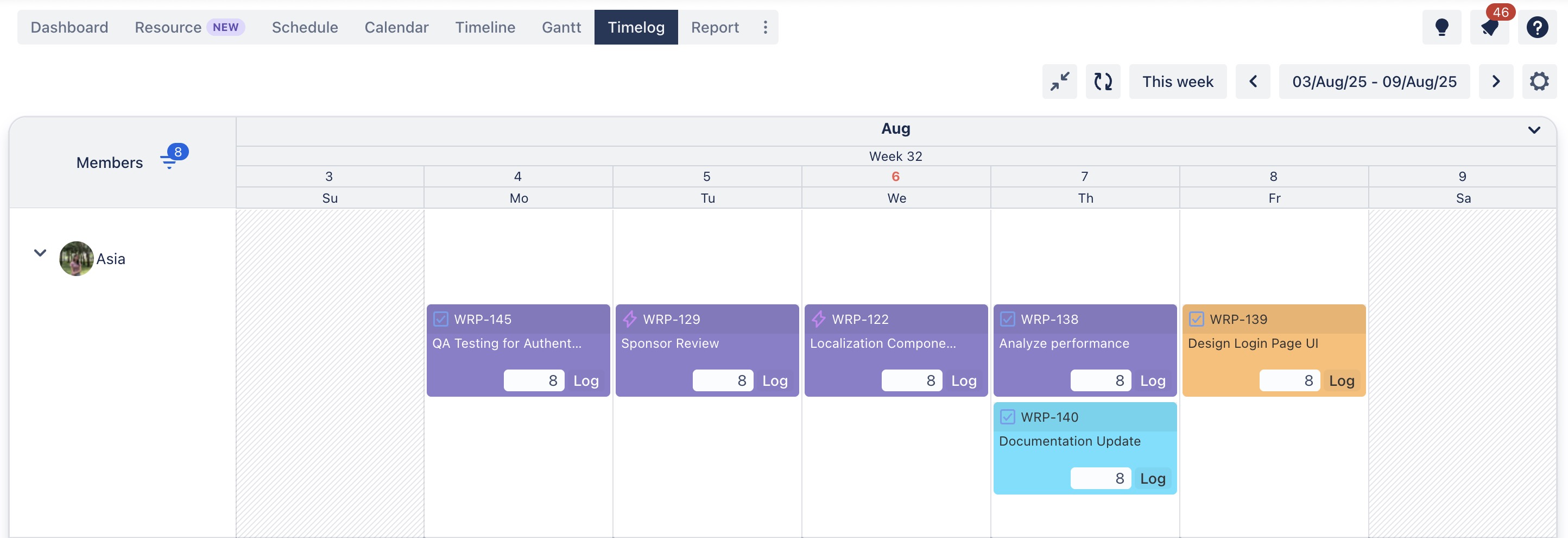Viewport: 1568px width, 538px height.
Task: Click the refresh sync icon
Action: [x=1102, y=82]
